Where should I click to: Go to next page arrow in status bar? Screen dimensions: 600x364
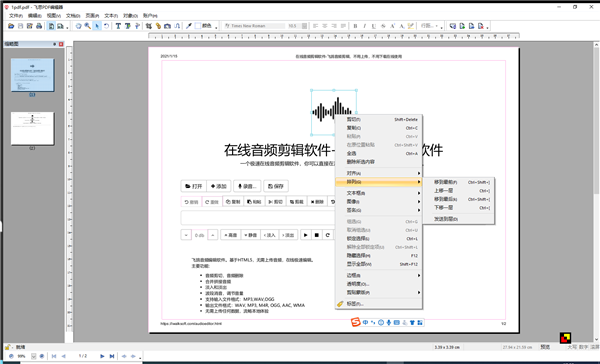pos(102,356)
